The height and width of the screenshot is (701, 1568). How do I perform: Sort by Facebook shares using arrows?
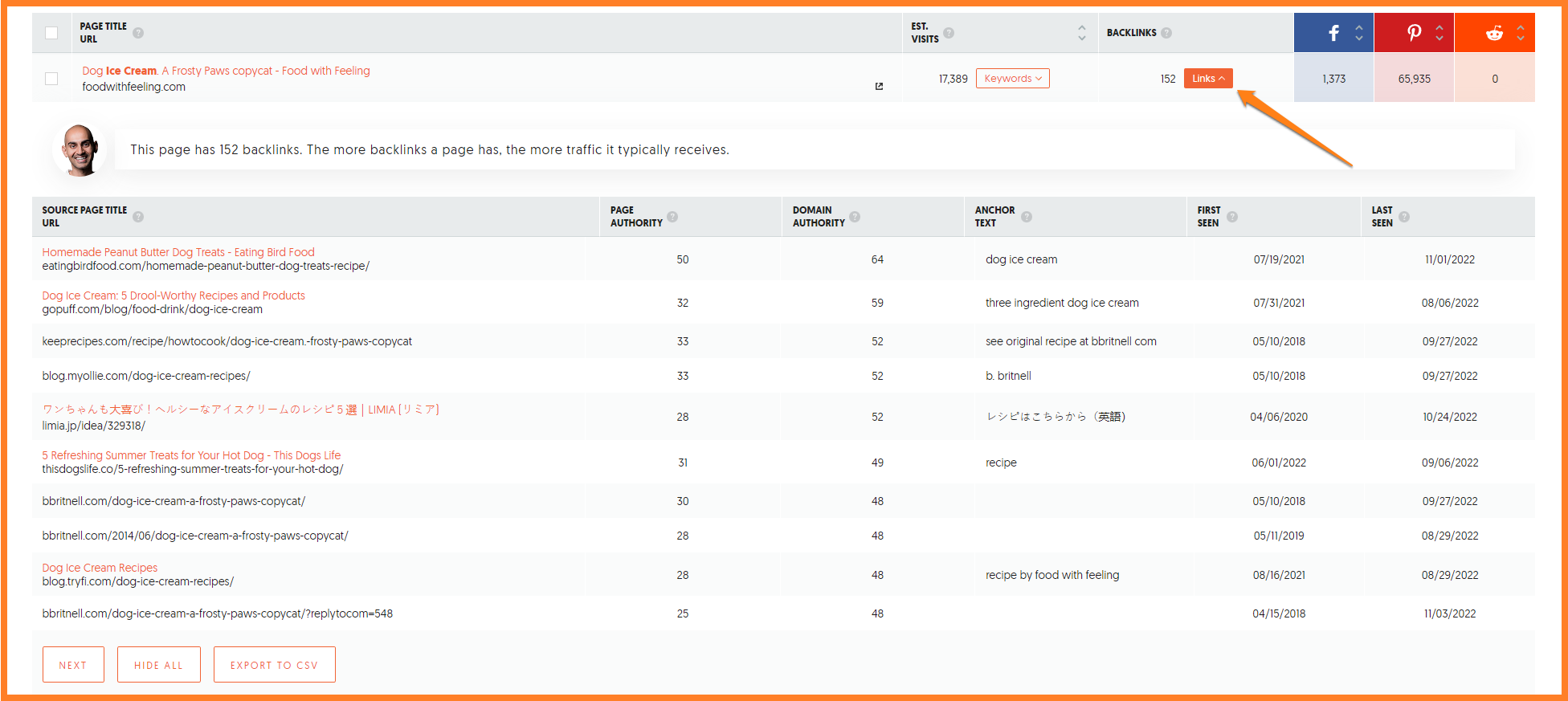pyautogui.click(x=1359, y=33)
